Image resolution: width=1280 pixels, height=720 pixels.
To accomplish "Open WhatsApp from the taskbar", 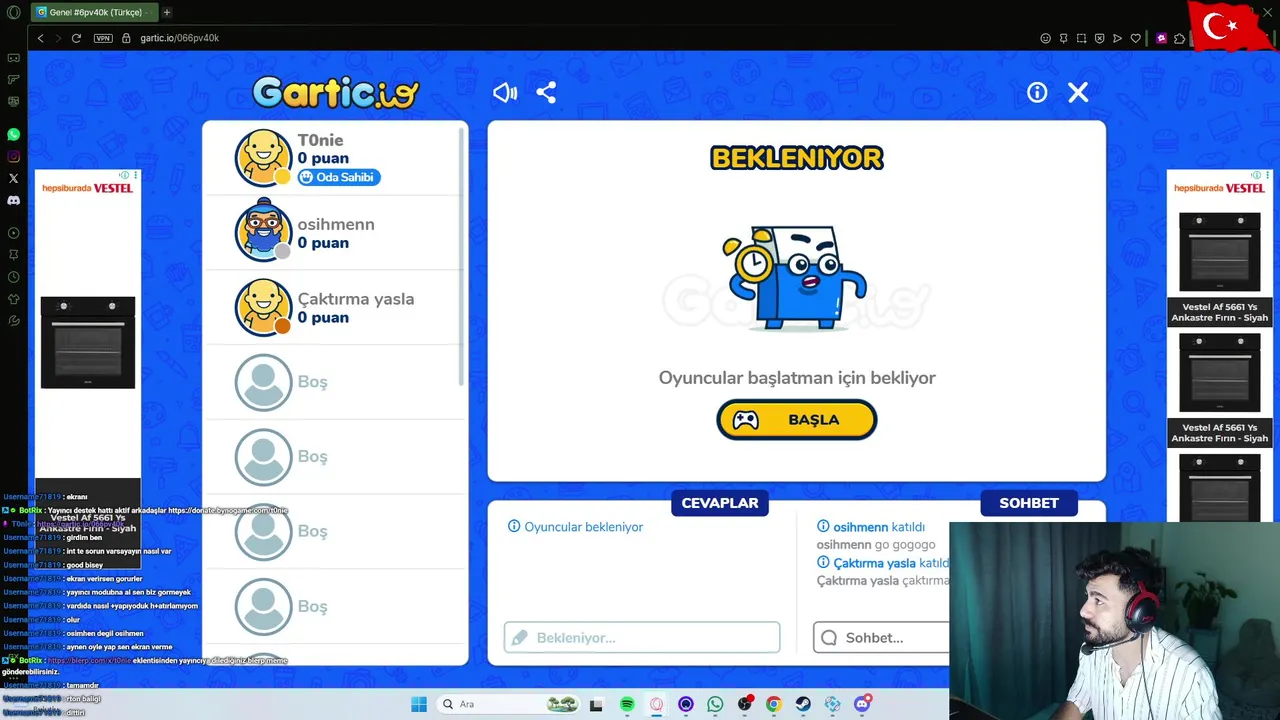I will coord(715,704).
